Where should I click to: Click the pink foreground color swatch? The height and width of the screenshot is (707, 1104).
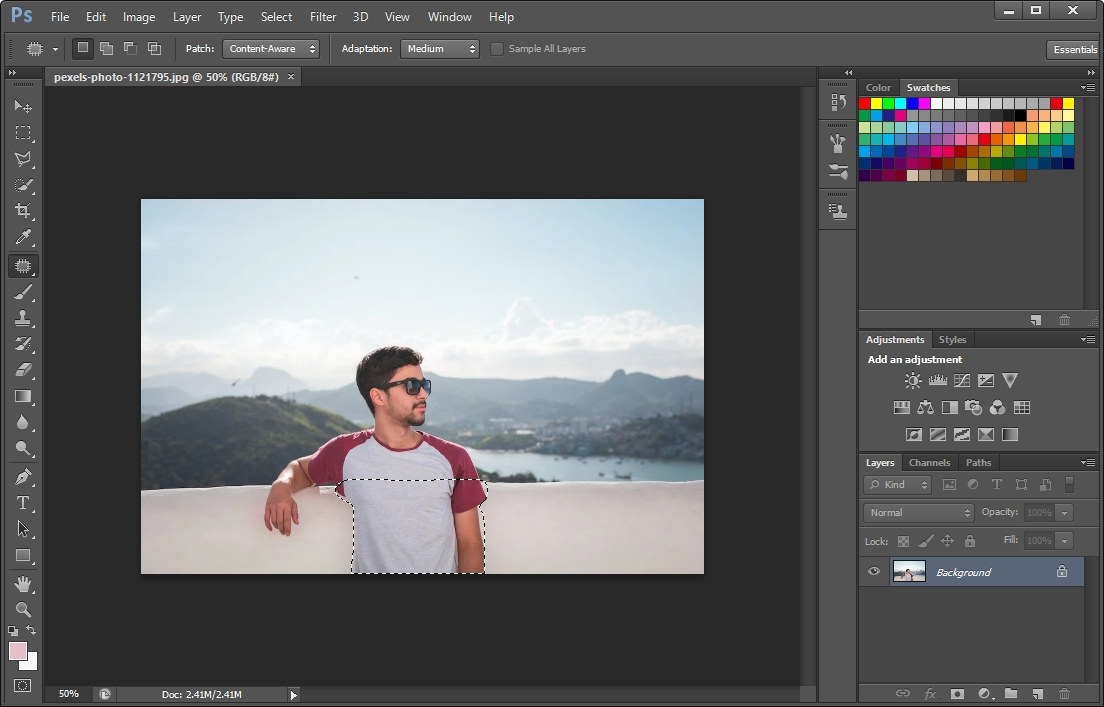pos(17,651)
